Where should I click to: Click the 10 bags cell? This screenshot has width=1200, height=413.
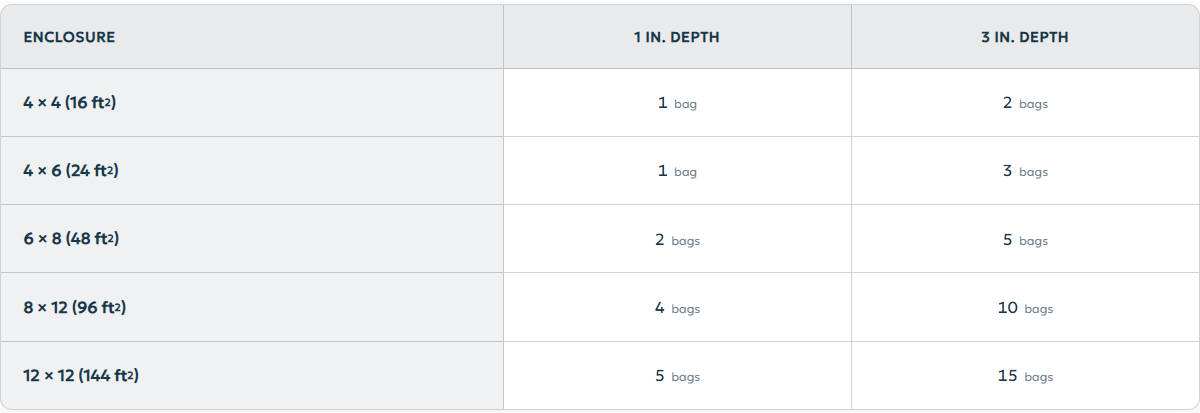tap(1025, 308)
